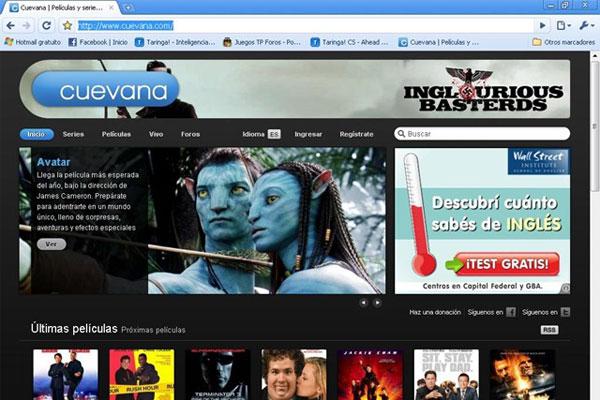Screen dimensions: 600x400
Task: Open the Facebook | Inicio bookmark
Action: coord(98,42)
